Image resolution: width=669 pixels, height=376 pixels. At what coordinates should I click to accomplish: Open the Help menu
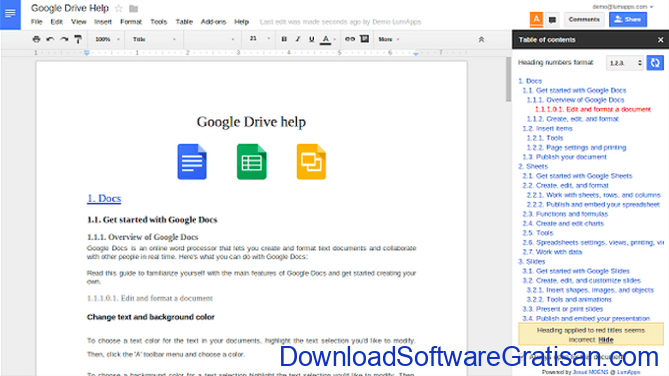click(x=241, y=22)
